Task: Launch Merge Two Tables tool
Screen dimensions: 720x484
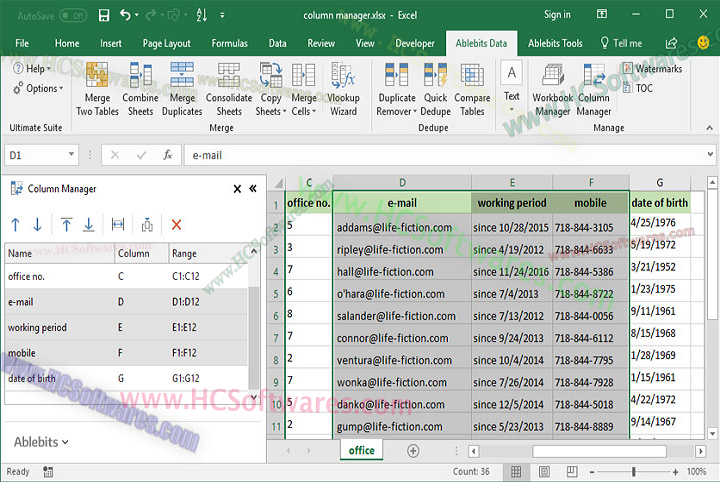Action: coord(97,89)
